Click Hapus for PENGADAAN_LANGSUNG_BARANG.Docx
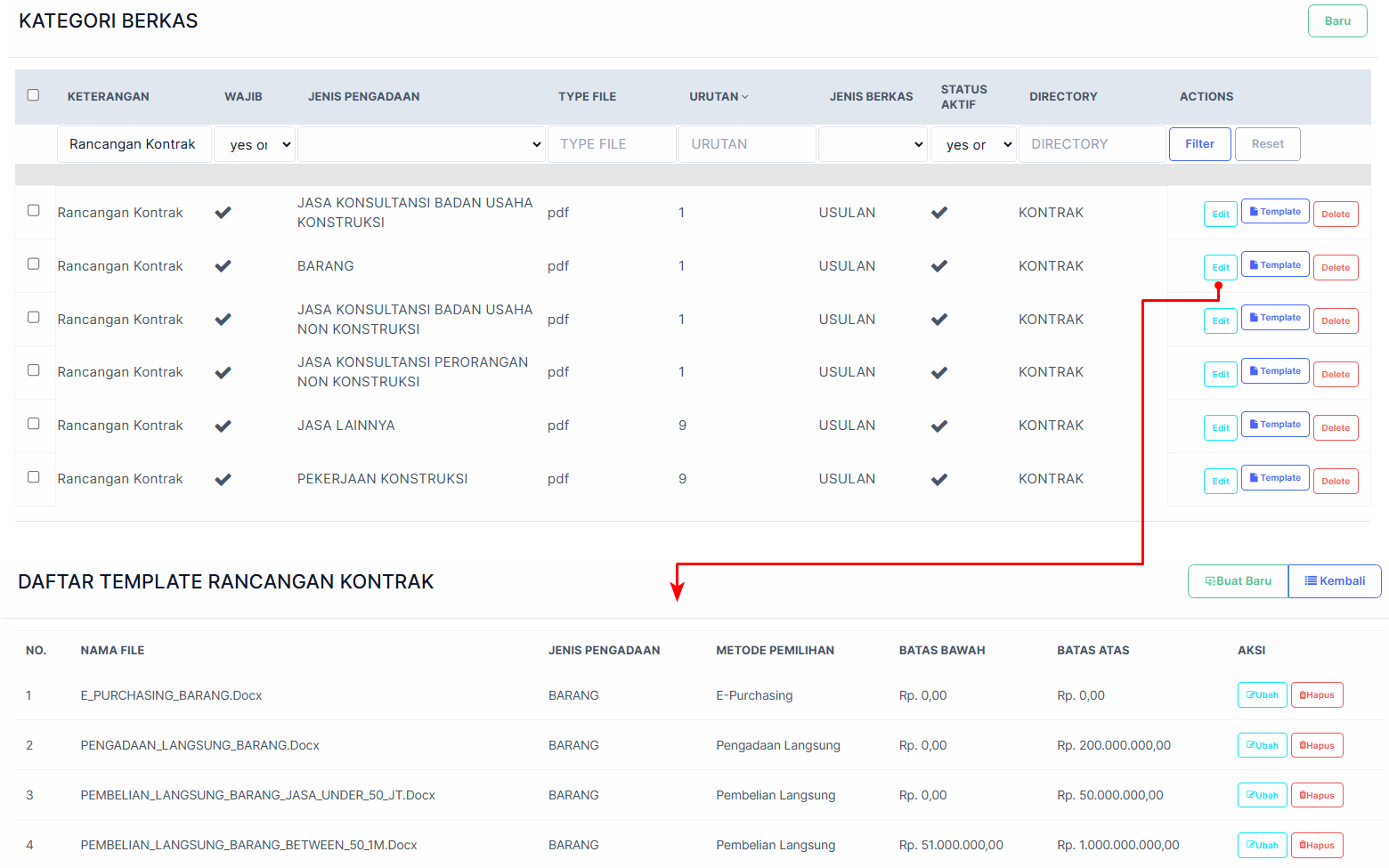Screen dimensions: 1389x868 coord(1316,745)
